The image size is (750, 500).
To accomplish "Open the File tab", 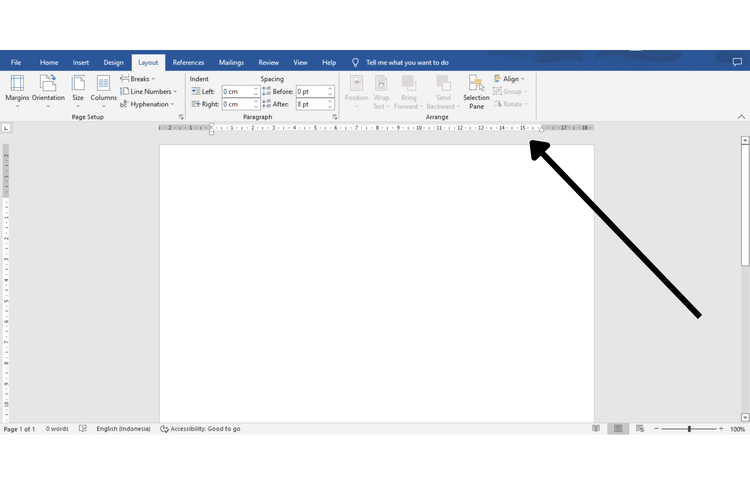I will [x=16, y=62].
